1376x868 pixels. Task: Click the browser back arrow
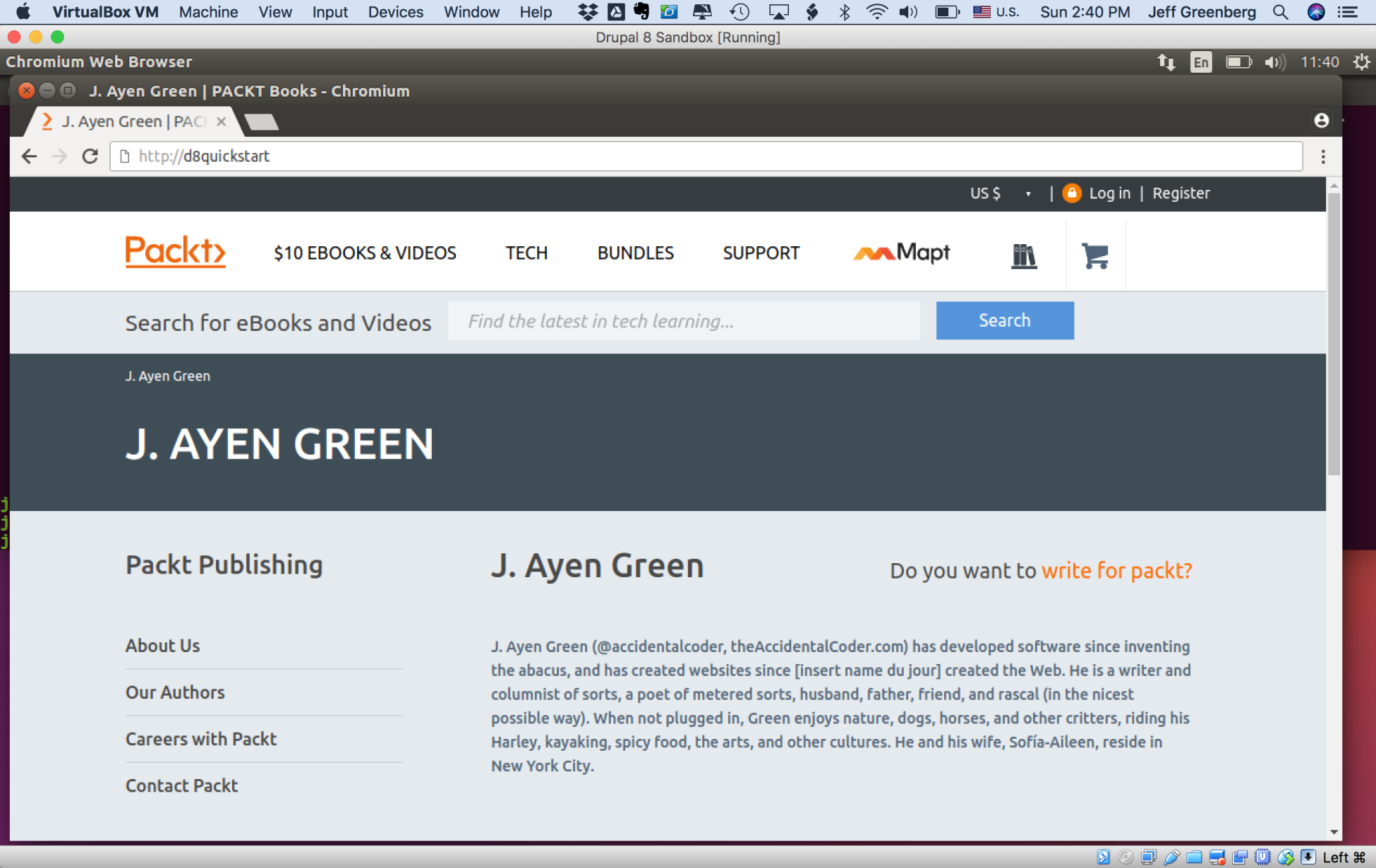click(29, 156)
